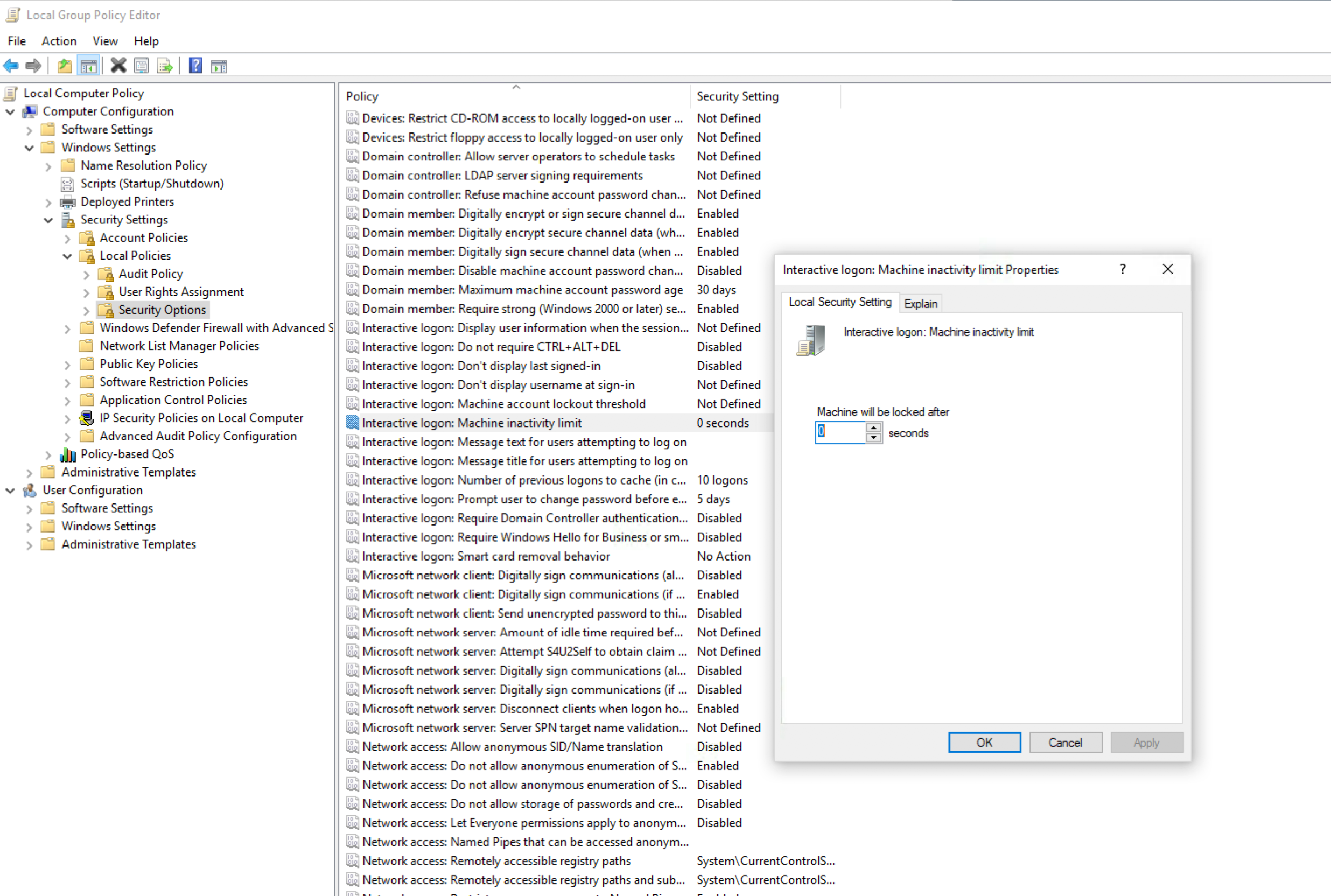
Task: Select the User Rights Assignment tree item
Action: point(180,292)
